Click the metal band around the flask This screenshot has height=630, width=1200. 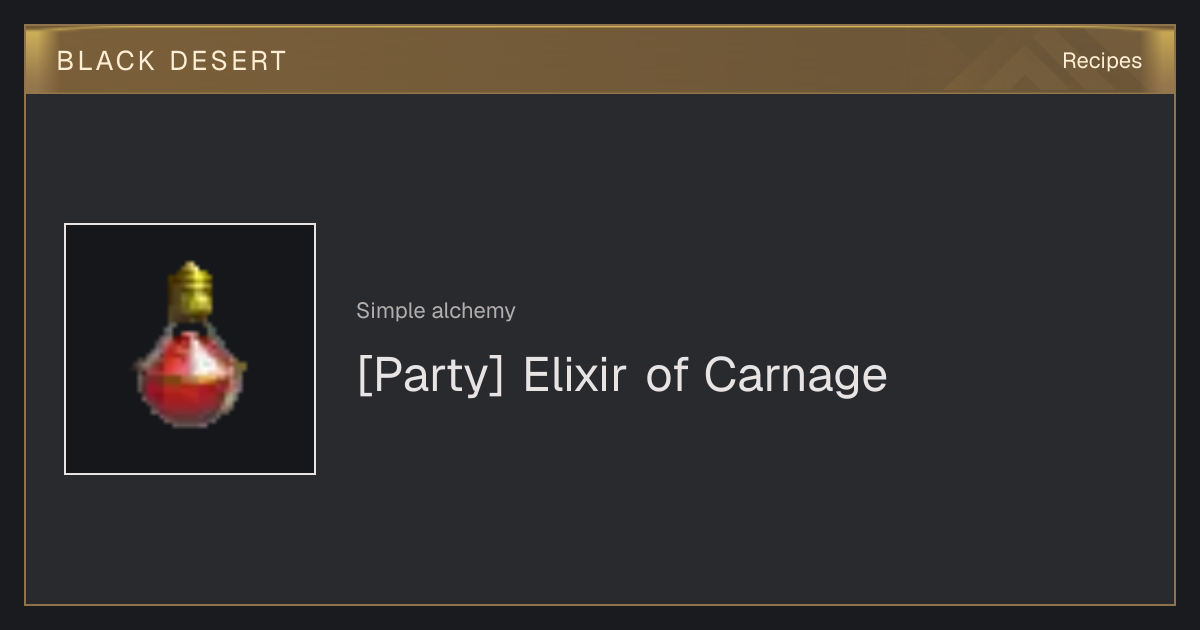point(190,380)
